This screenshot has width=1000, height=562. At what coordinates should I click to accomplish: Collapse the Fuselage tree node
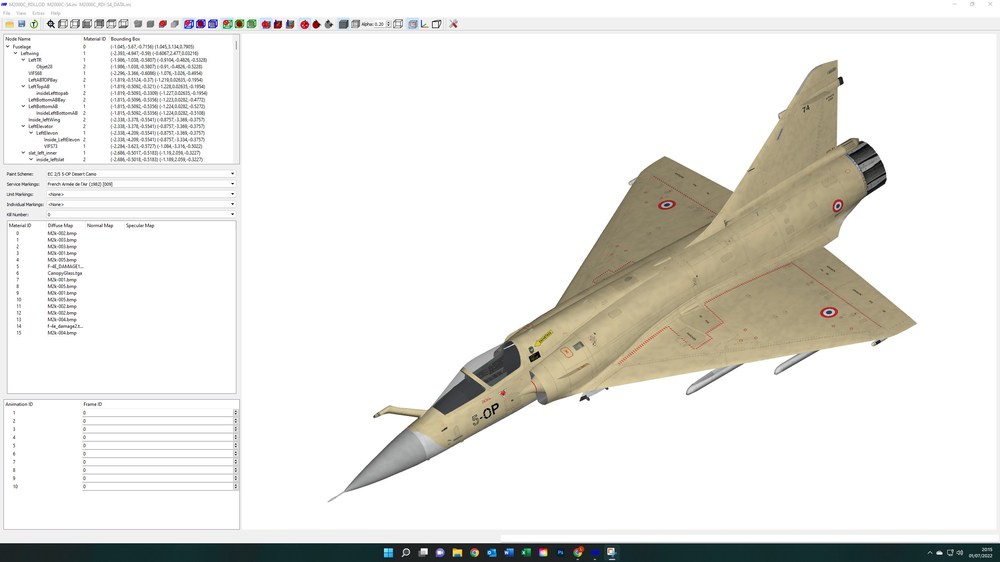(8, 47)
